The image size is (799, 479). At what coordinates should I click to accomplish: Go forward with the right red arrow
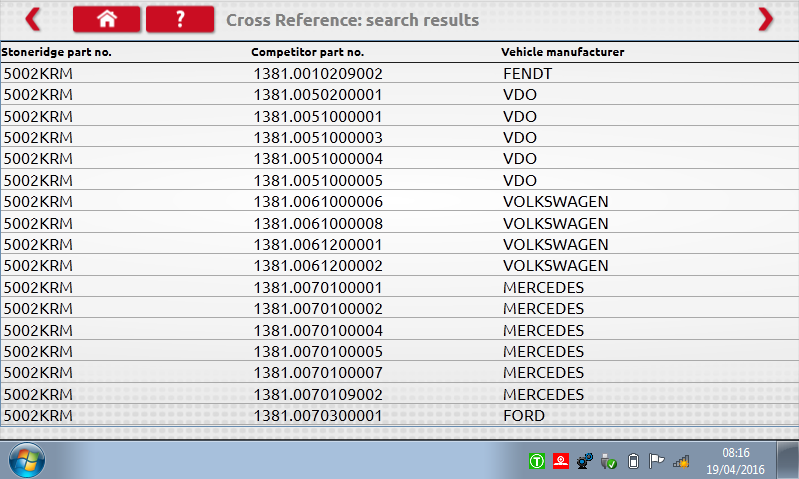pyautogui.click(x=765, y=20)
